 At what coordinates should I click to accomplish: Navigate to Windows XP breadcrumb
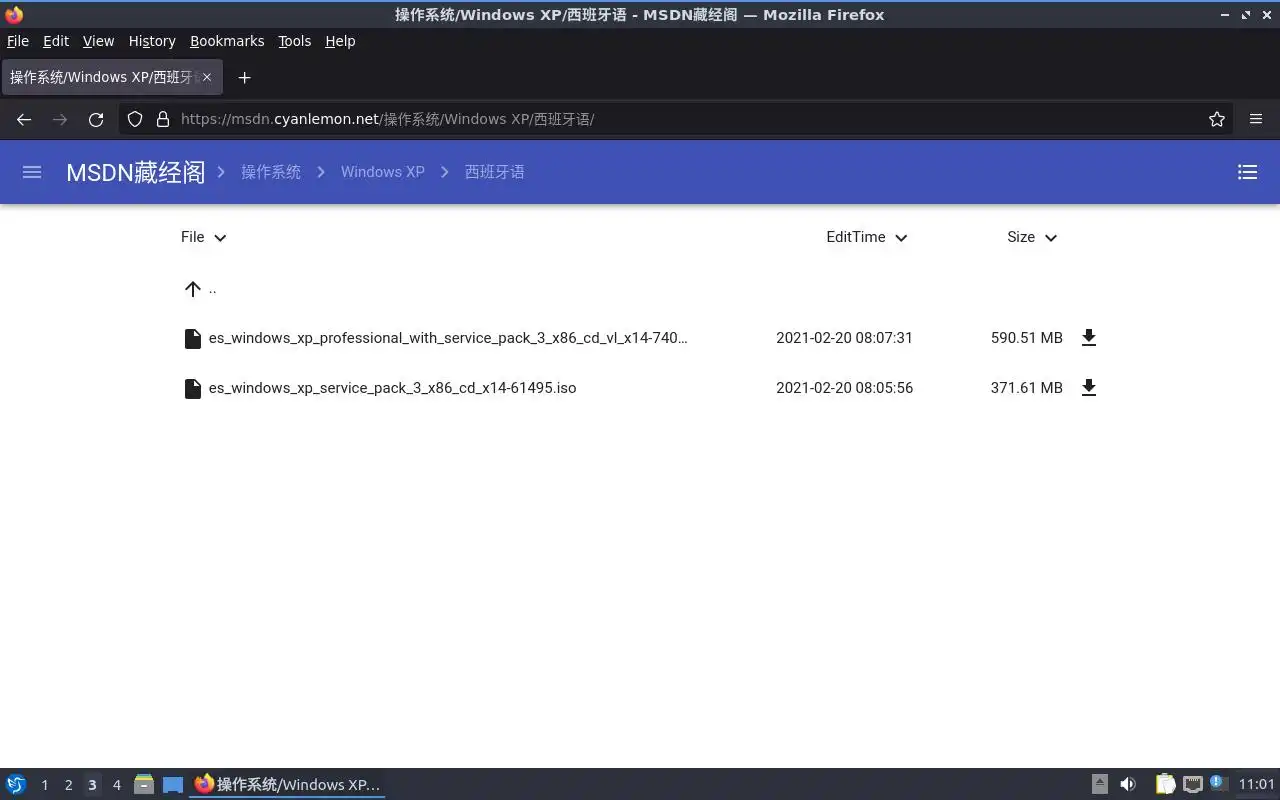tap(383, 172)
